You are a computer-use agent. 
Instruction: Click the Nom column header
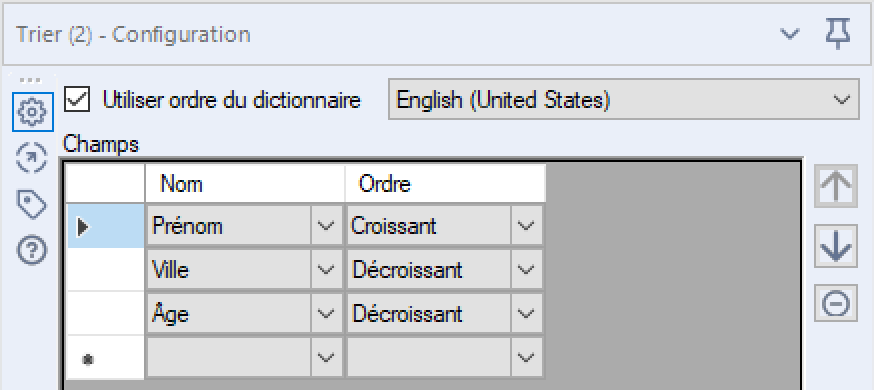tap(245, 183)
